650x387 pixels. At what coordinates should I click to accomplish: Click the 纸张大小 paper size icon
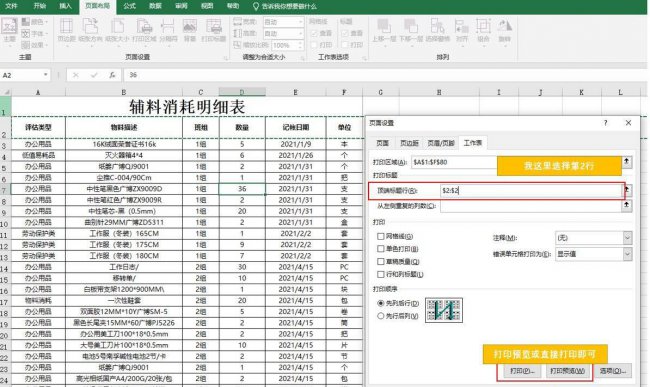[117, 30]
